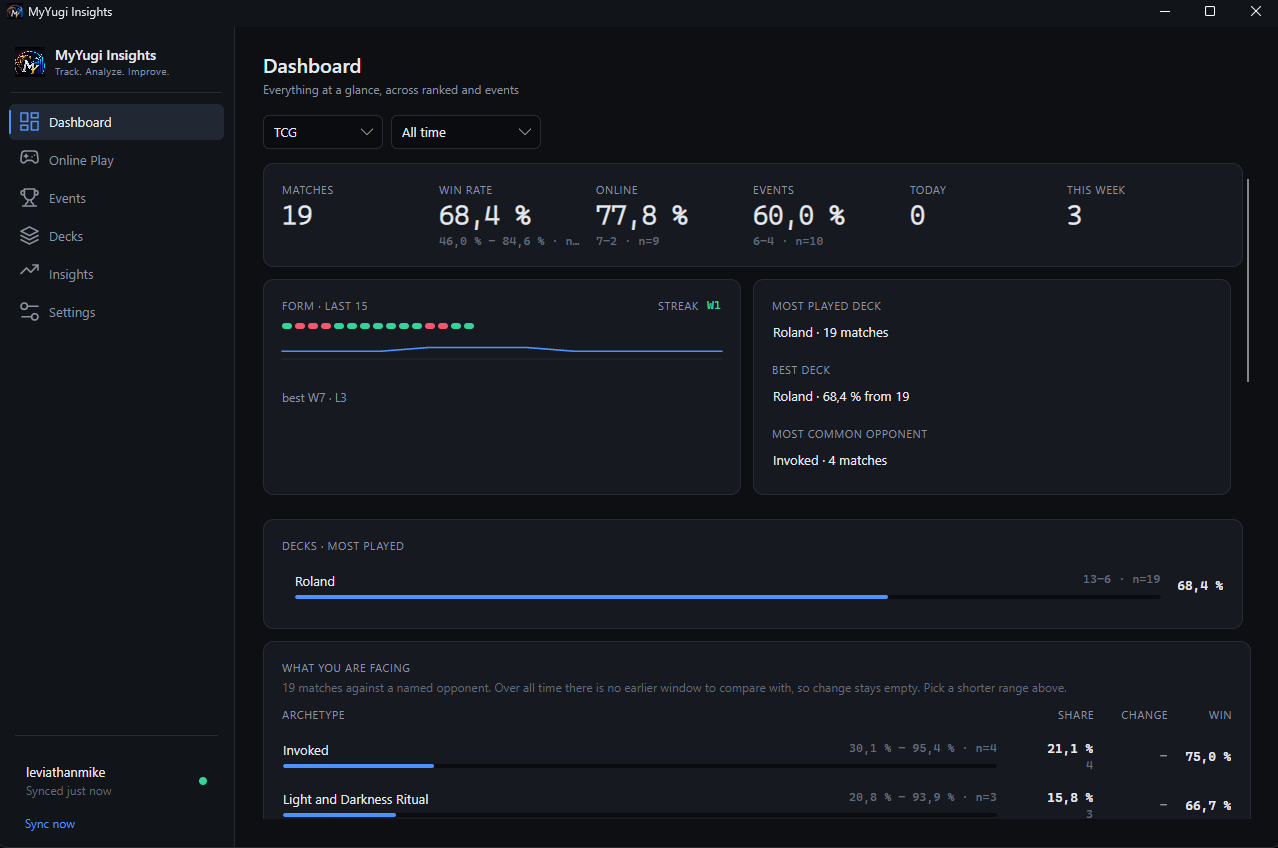The width and height of the screenshot is (1278, 848).
Task: Select the Invoked archetype row
Action: pos(757,755)
